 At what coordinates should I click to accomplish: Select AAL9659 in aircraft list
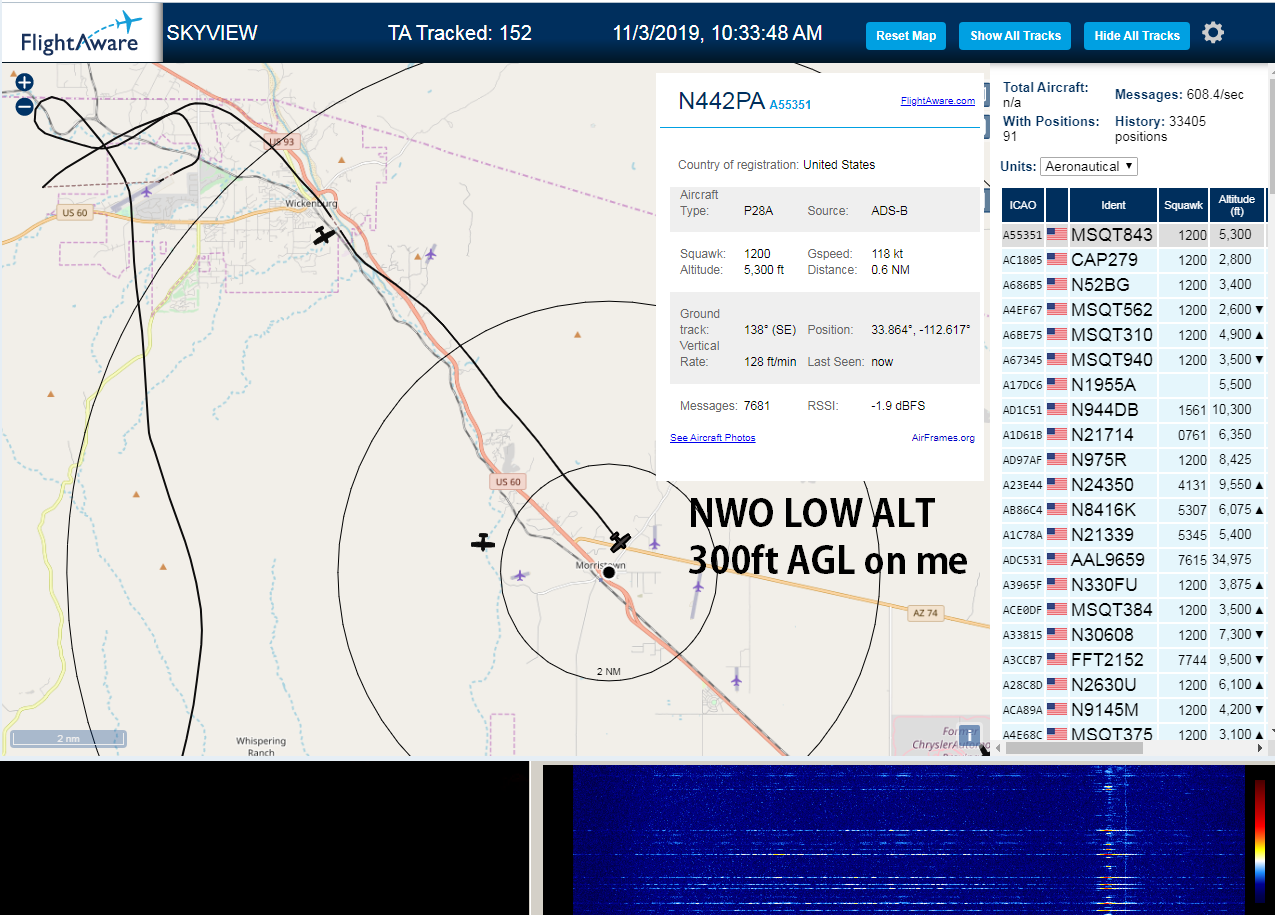point(1108,560)
